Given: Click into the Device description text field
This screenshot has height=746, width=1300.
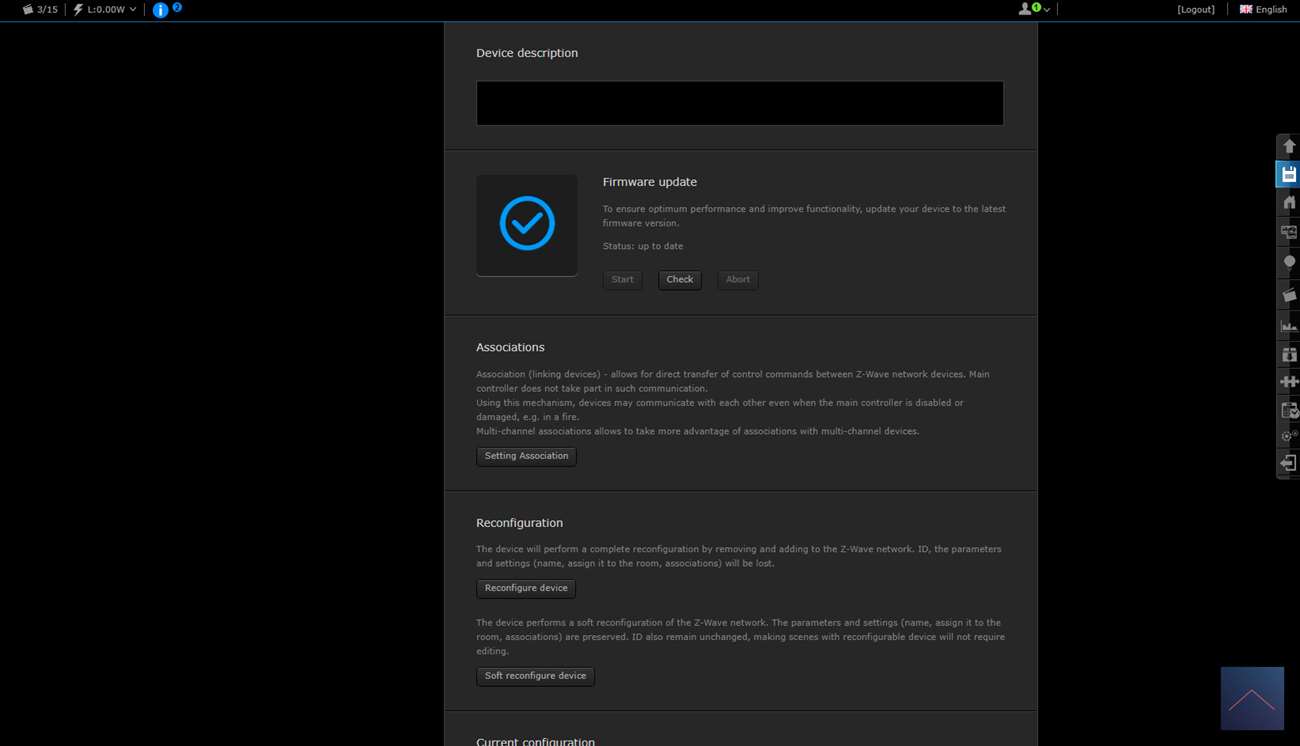Looking at the screenshot, I should pyautogui.click(x=739, y=103).
